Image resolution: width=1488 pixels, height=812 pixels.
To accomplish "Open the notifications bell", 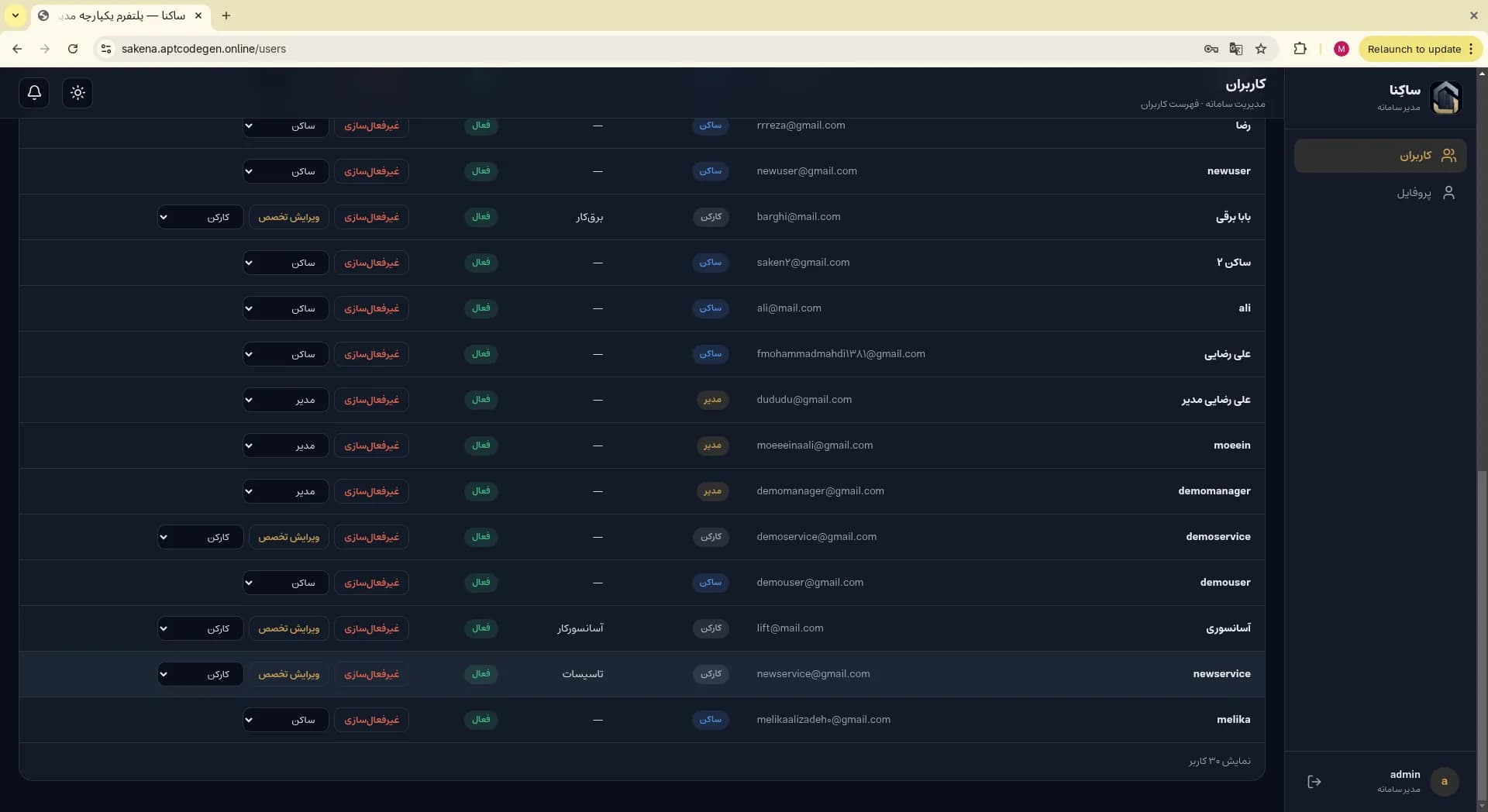I will click(34, 93).
